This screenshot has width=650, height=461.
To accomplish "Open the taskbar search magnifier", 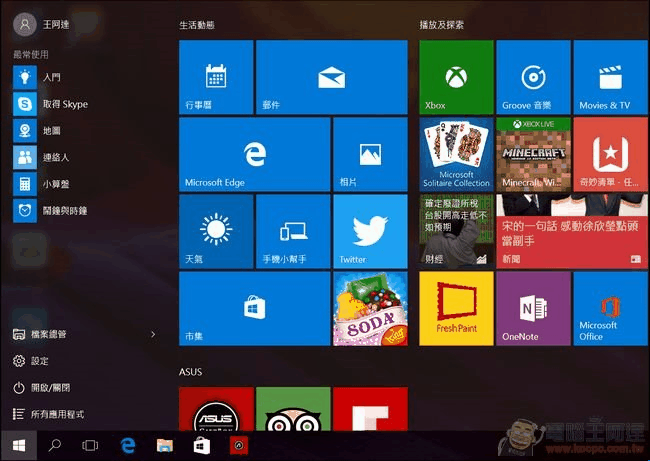I will pos(54,446).
